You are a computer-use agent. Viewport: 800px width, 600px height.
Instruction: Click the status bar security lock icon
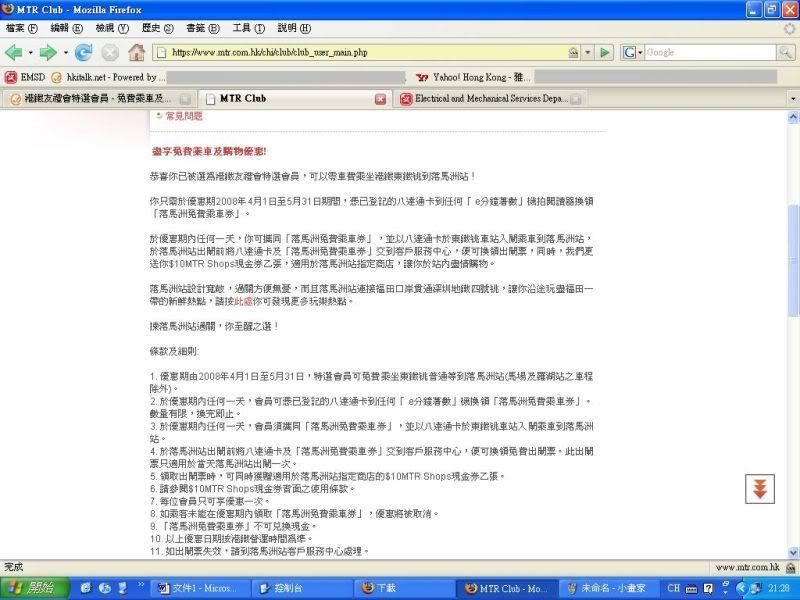[x=791, y=567]
